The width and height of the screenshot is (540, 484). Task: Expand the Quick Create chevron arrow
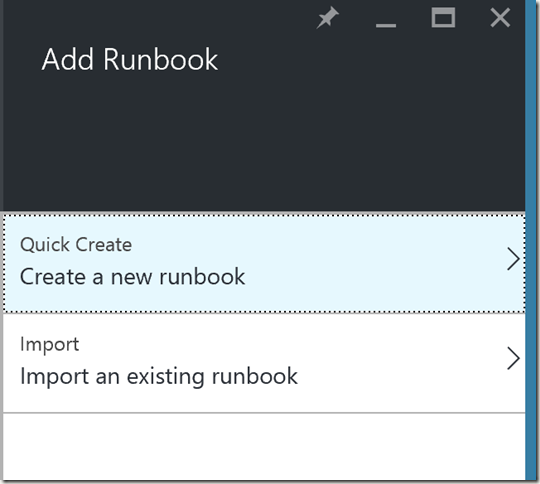click(x=513, y=259)
